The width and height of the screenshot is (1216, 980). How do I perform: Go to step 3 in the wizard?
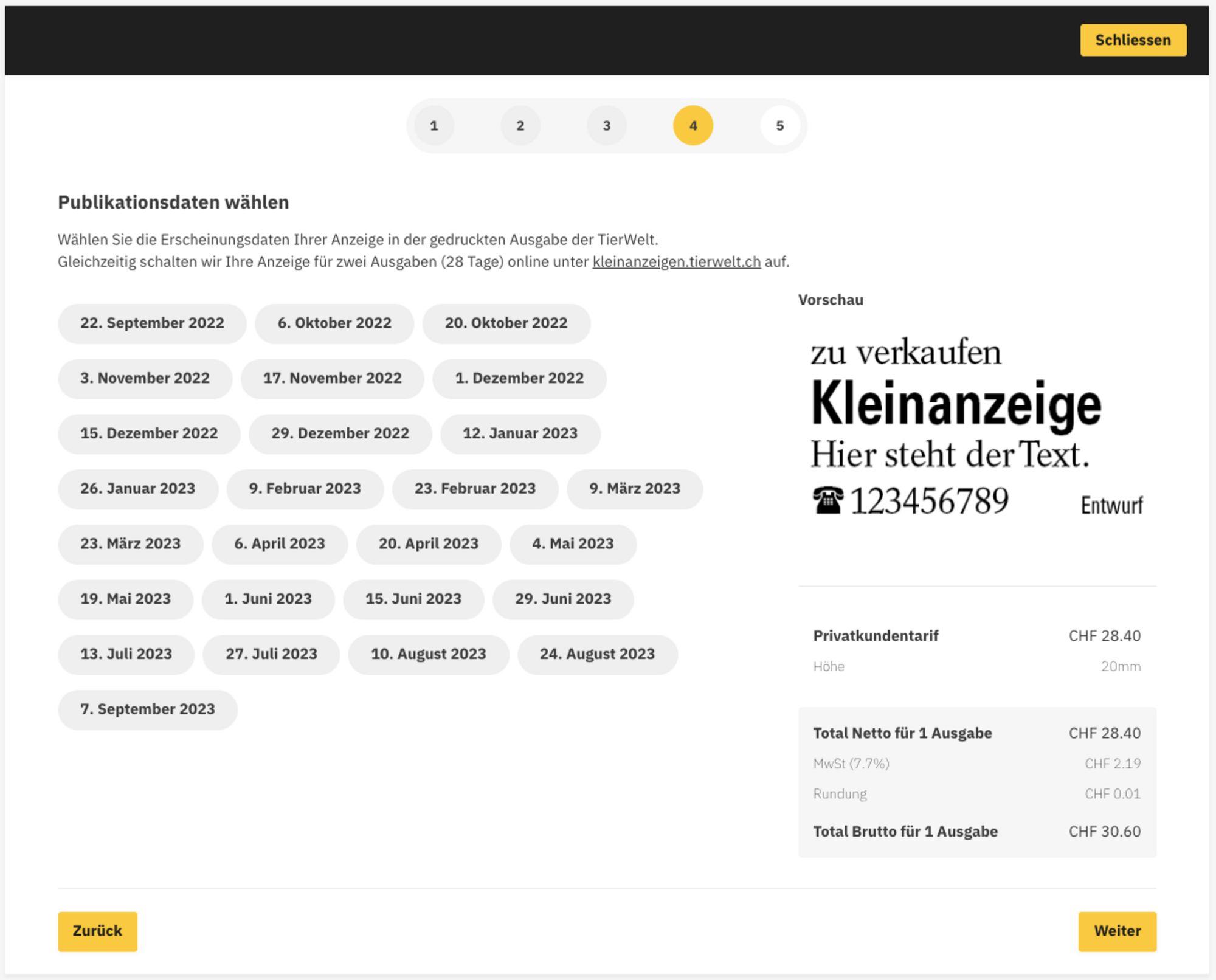click(x=607, y=126)
